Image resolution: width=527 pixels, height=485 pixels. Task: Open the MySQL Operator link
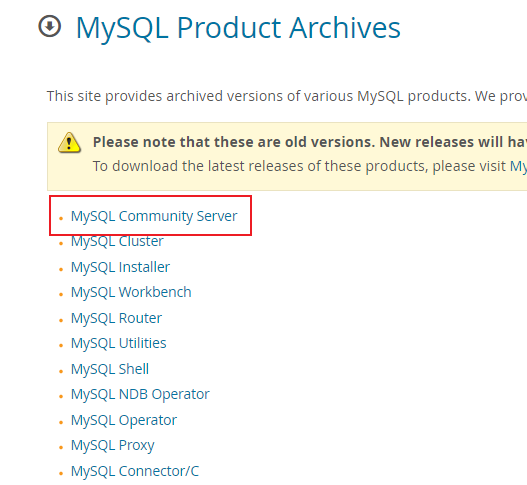point(124,420)
